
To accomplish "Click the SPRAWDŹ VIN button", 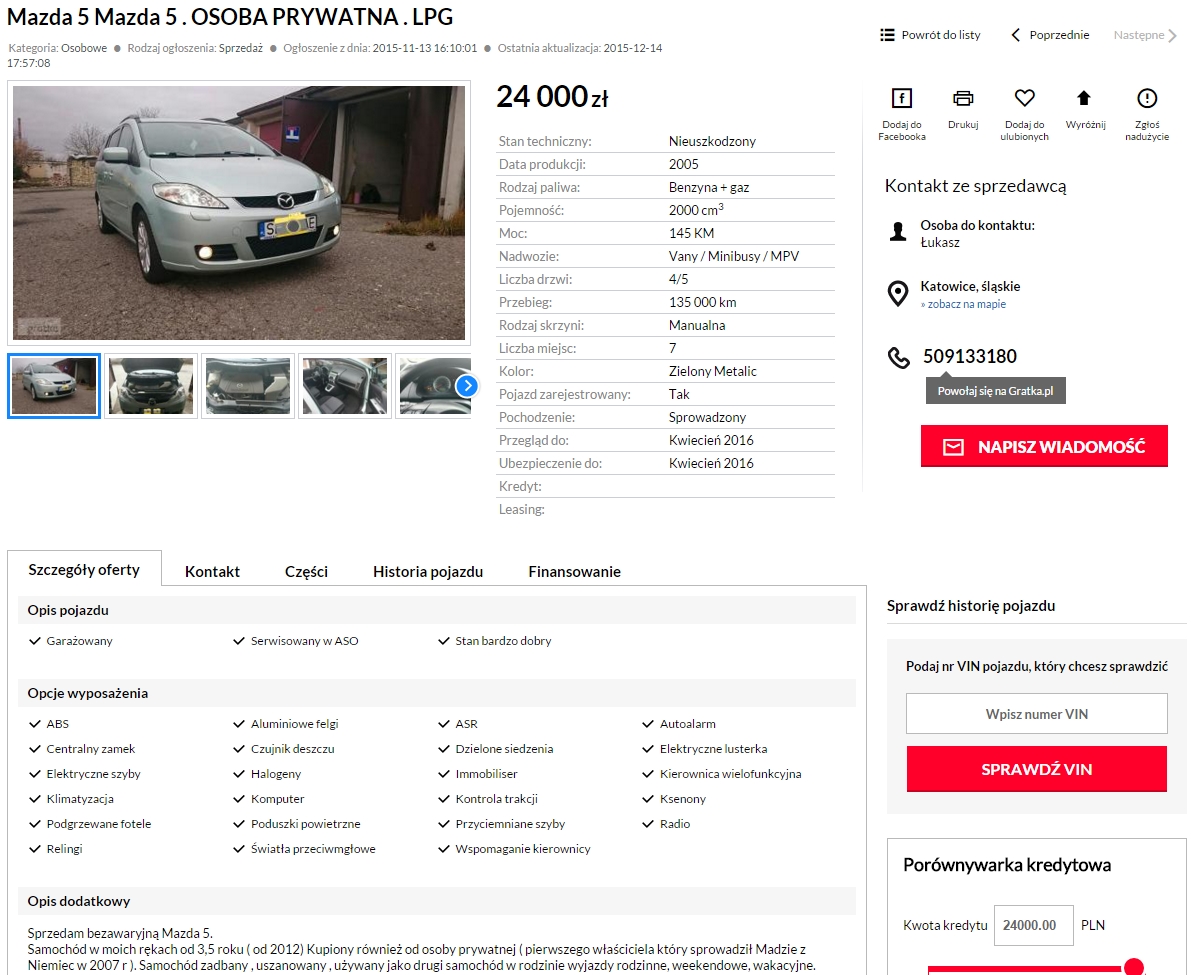I will click(x=1036, y=769).
